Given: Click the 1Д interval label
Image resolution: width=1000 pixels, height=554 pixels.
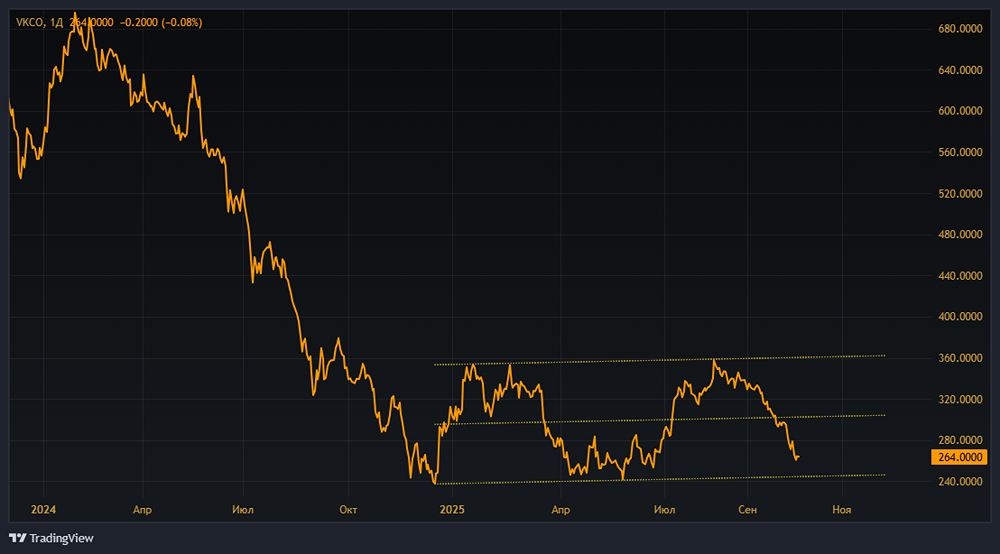Looking at the screenshot, I should (x=56, y=22).
